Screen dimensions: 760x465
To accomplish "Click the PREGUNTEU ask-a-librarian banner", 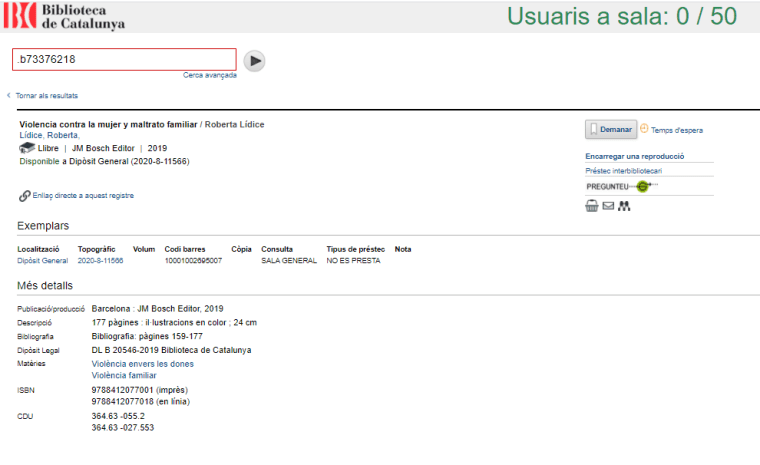I will pyautogui.click(x=622, y=186).
